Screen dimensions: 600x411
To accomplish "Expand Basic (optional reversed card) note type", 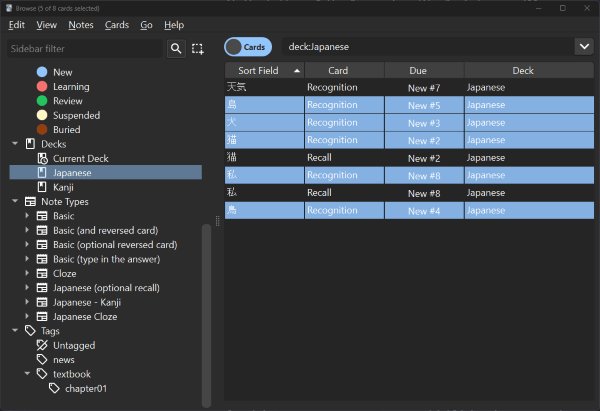I will click(27, 245).
